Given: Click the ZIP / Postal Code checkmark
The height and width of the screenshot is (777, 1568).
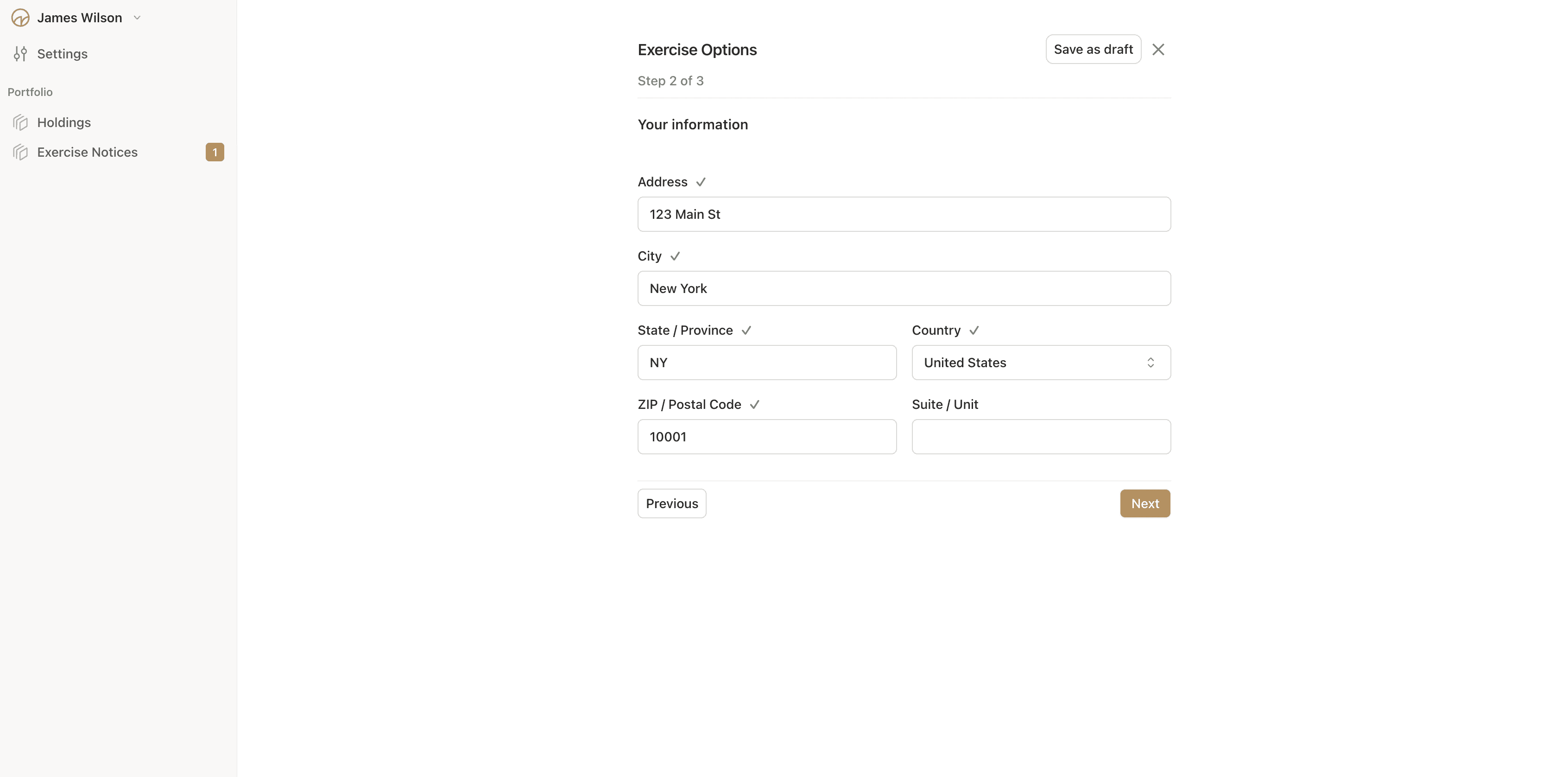Looking at the screenshot, I should (x=754, y=405).
